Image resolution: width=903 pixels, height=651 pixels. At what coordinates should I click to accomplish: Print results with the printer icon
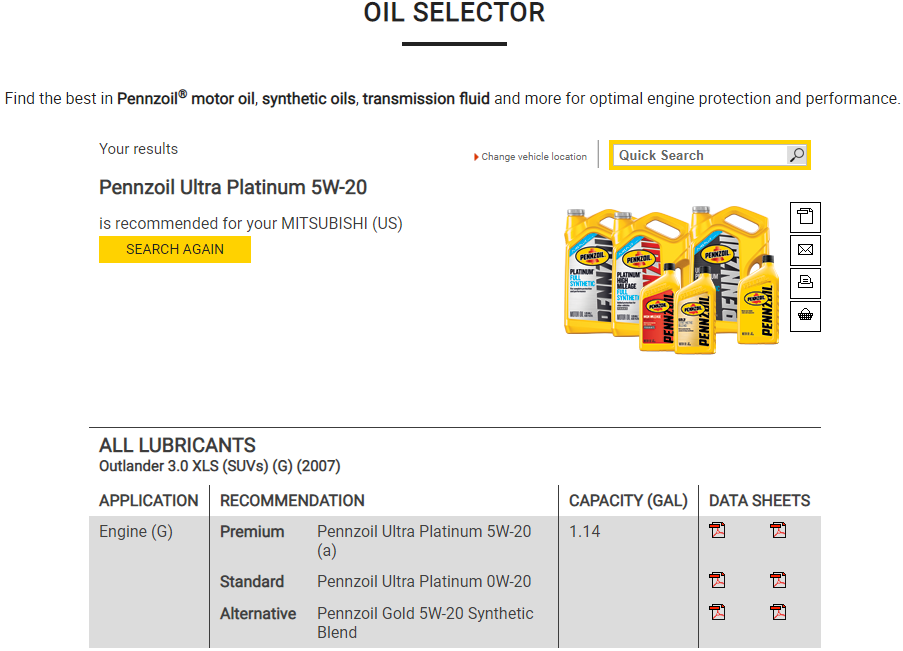pos(805,283)
